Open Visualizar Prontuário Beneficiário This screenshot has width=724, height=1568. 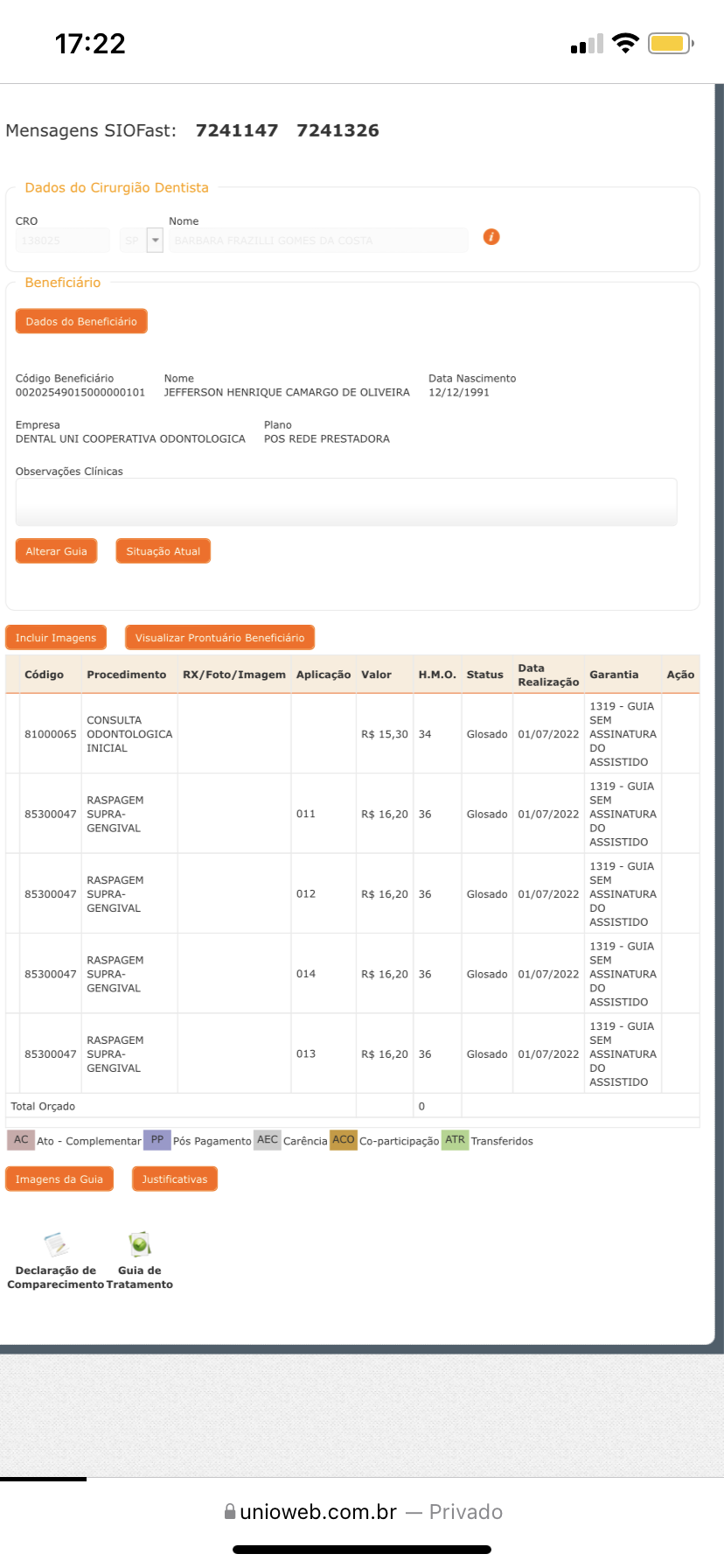click(219, 638)
